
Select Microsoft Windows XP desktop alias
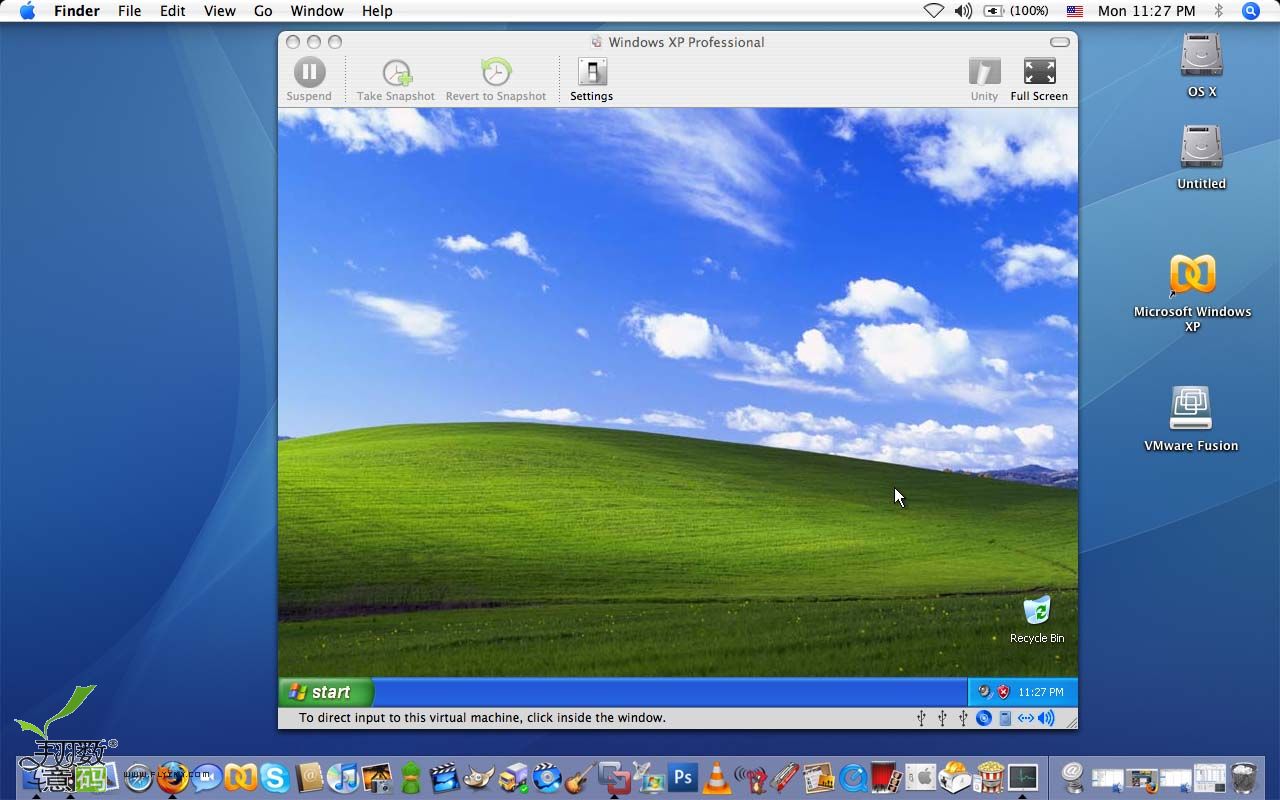1193,292
